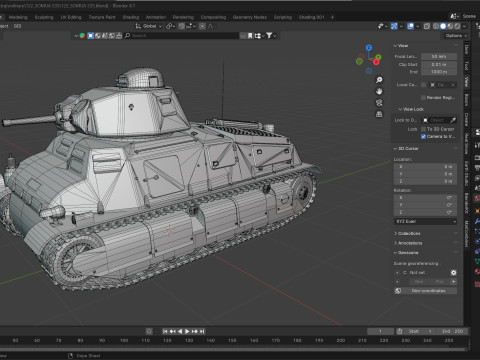Toggle perspective/orthographic grid icon
480x360 pixels.
point(379,114)
